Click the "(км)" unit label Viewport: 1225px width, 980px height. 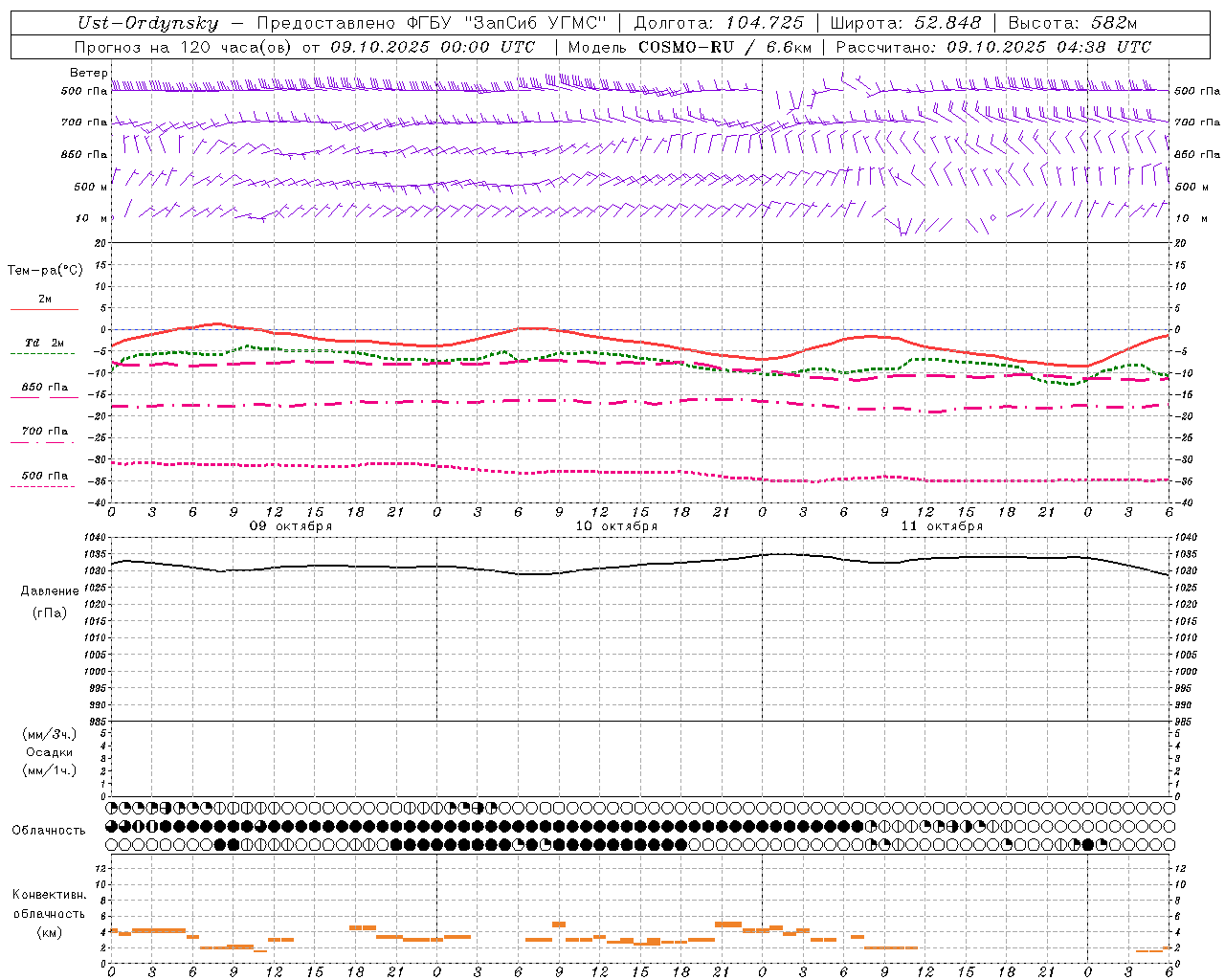click(50, 932)
